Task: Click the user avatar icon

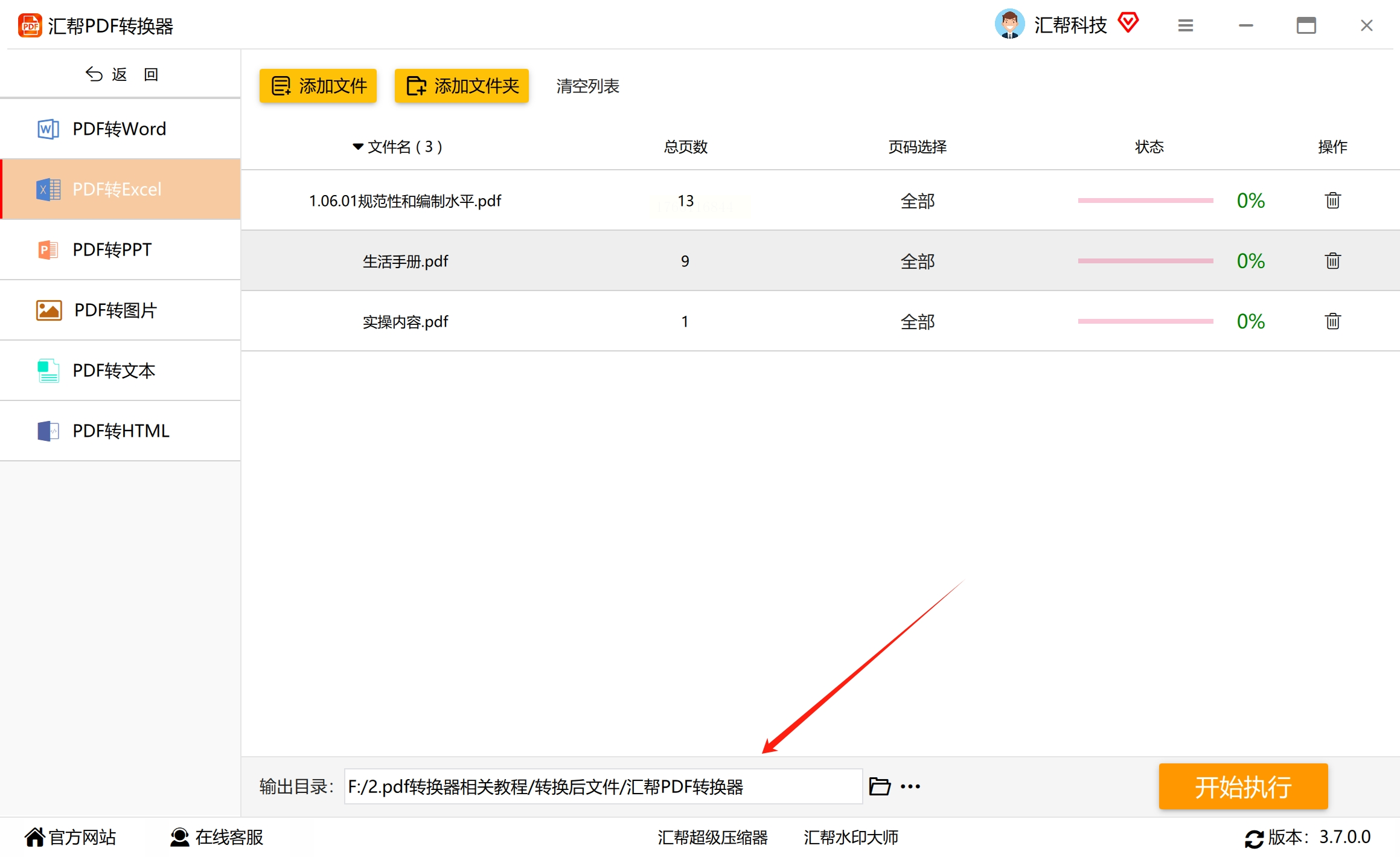Action: 1009,24
